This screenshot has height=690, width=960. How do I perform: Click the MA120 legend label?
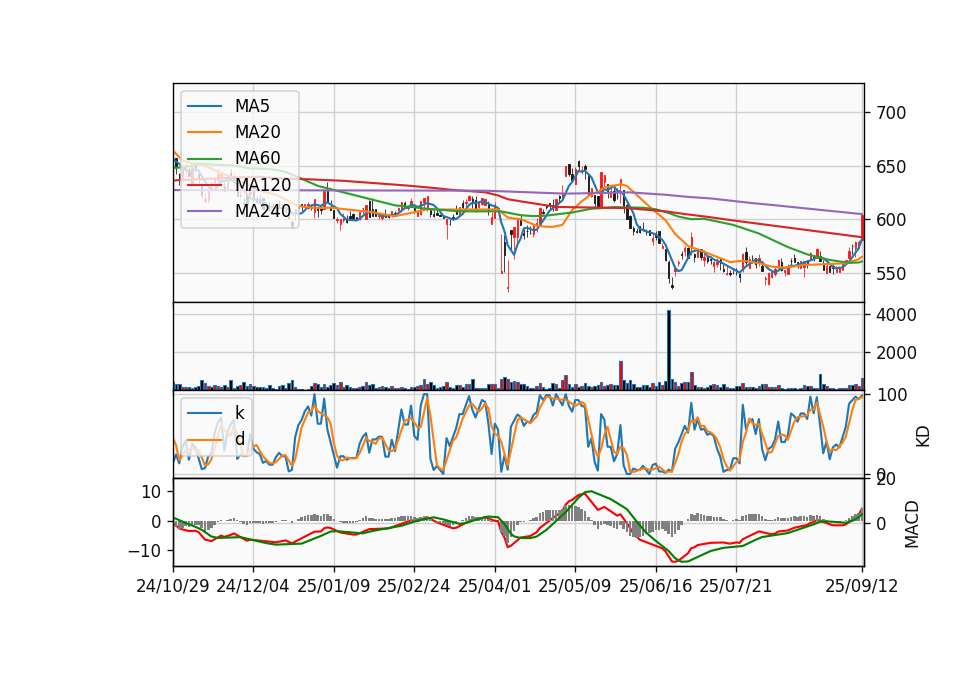(x=263, y=184)
